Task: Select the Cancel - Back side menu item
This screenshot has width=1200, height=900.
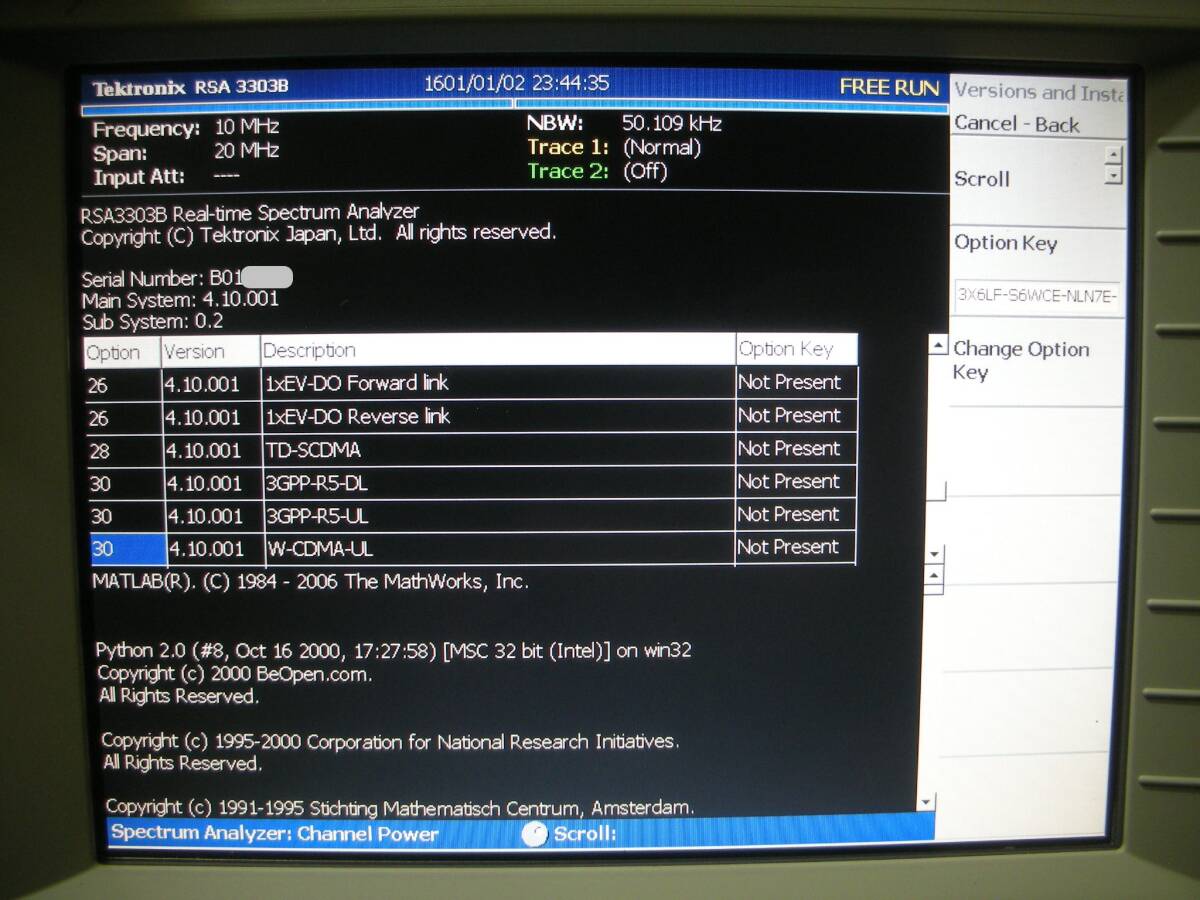Action: click(x=1017, y=124)
